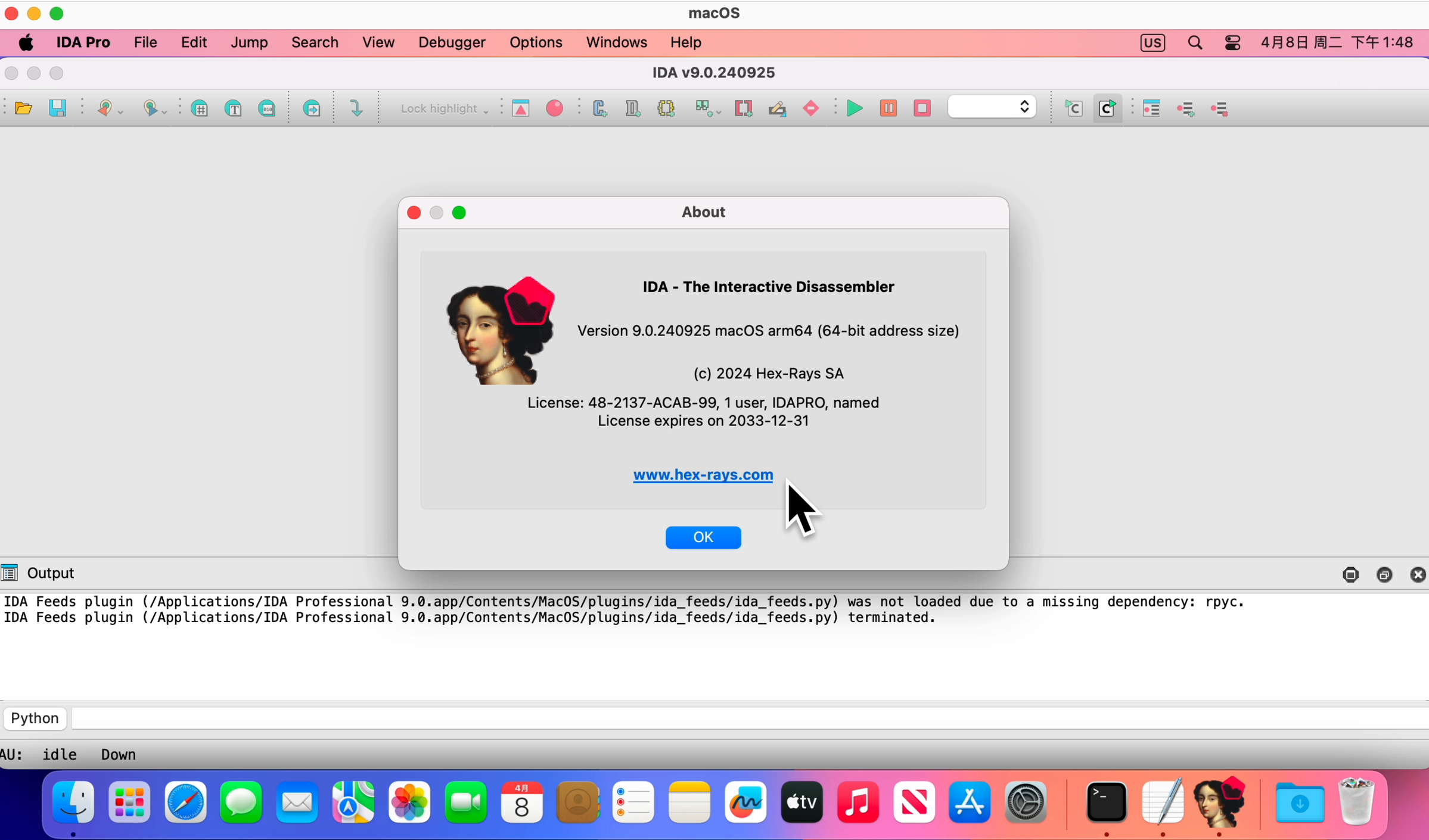Image resolution: width=1429 pixels, height=840 pixels.
Task: Click the version text in About dialog
Action: [x=768, y=331]
